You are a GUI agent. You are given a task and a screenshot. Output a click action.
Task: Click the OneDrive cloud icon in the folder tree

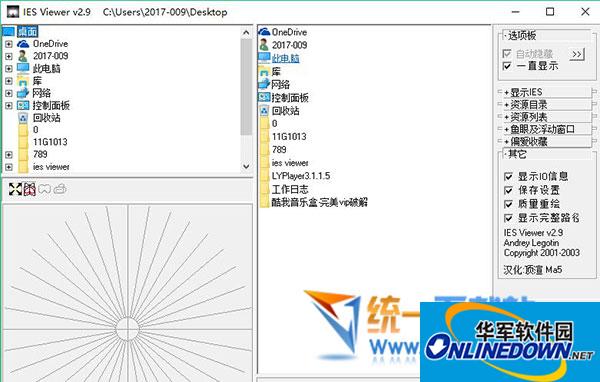point(23,44)
